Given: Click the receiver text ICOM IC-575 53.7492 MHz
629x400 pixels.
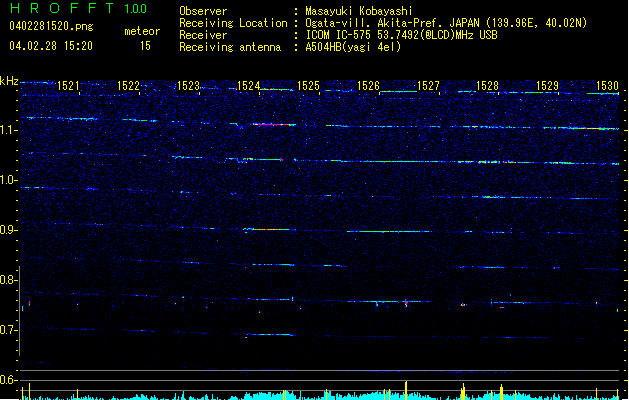Looking at the screenshot, I should tap(401, 35).
